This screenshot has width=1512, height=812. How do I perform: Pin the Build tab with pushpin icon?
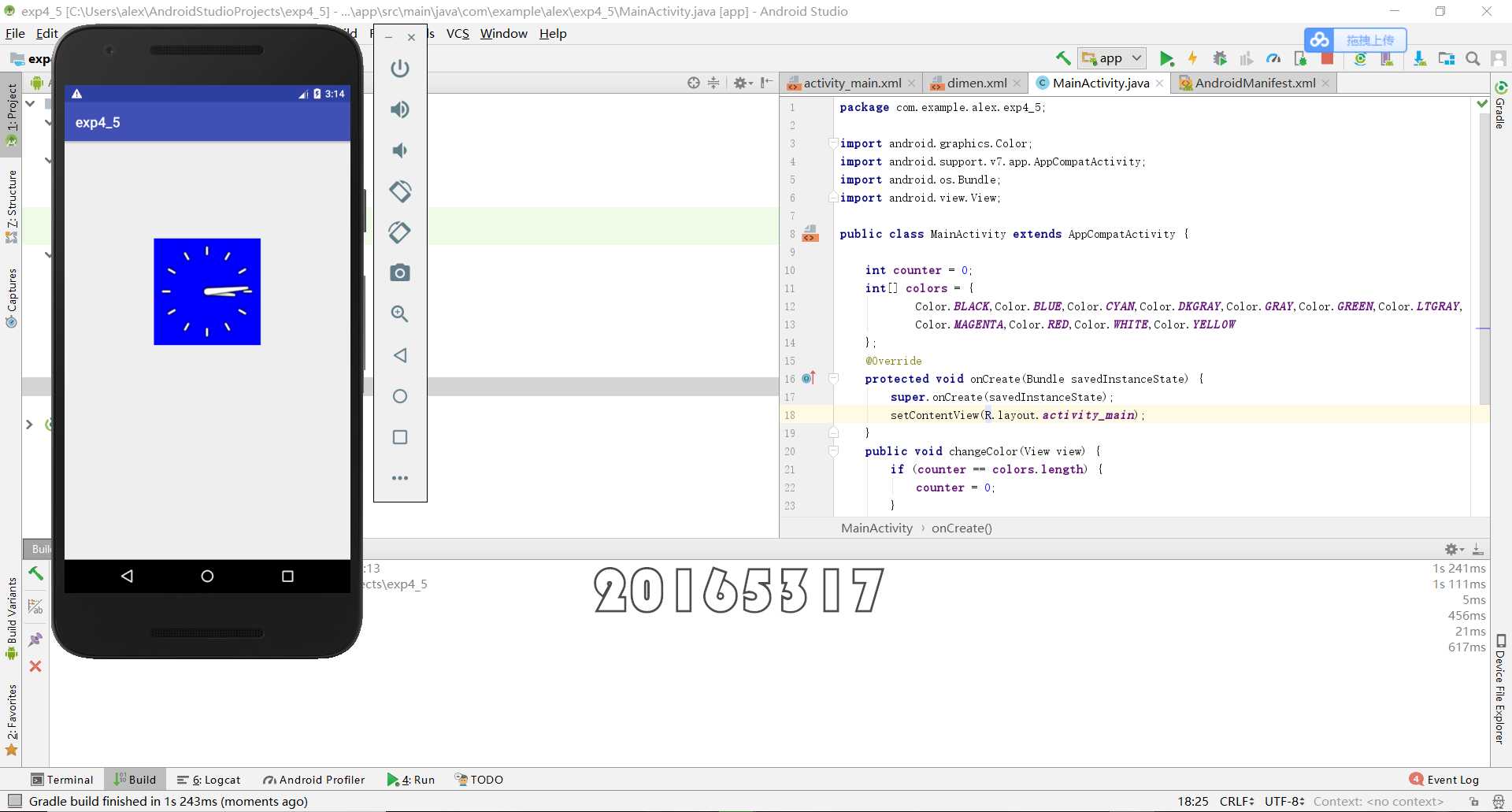[x=35, y=640]
